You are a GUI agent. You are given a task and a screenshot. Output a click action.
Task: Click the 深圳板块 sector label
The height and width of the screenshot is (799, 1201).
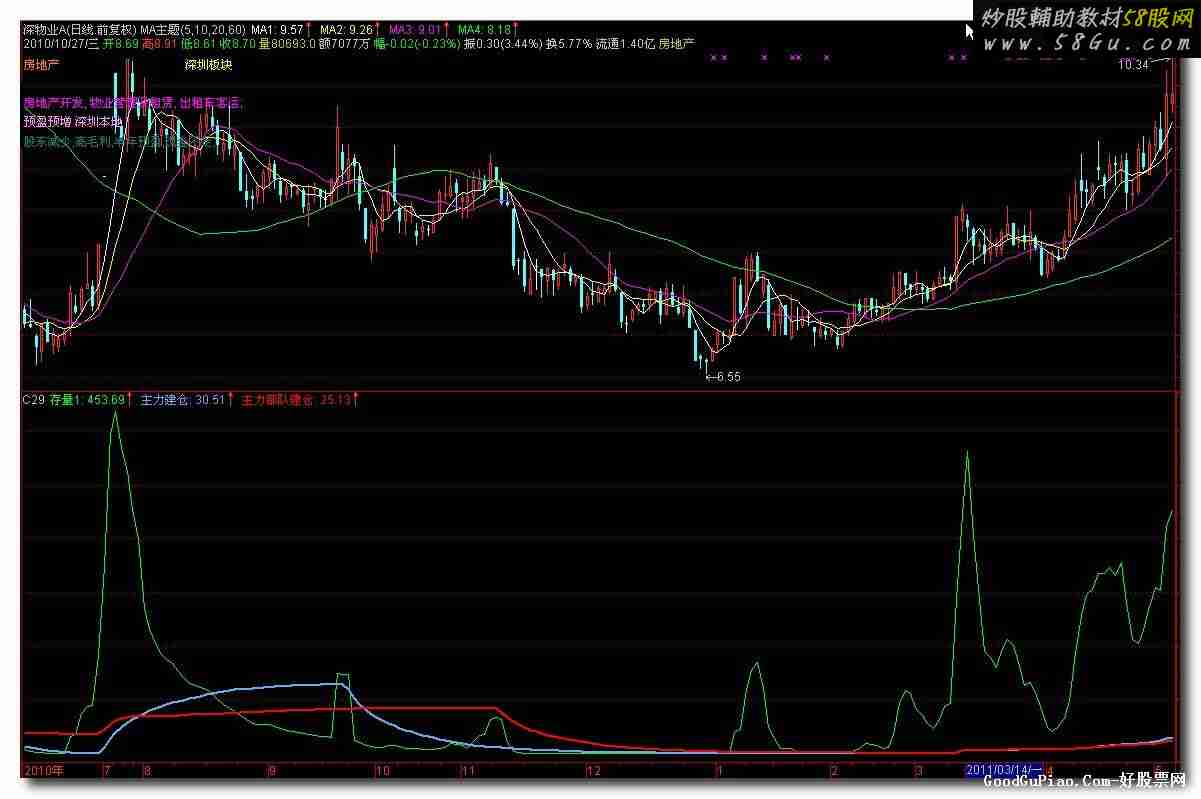(x=208, y=65)
